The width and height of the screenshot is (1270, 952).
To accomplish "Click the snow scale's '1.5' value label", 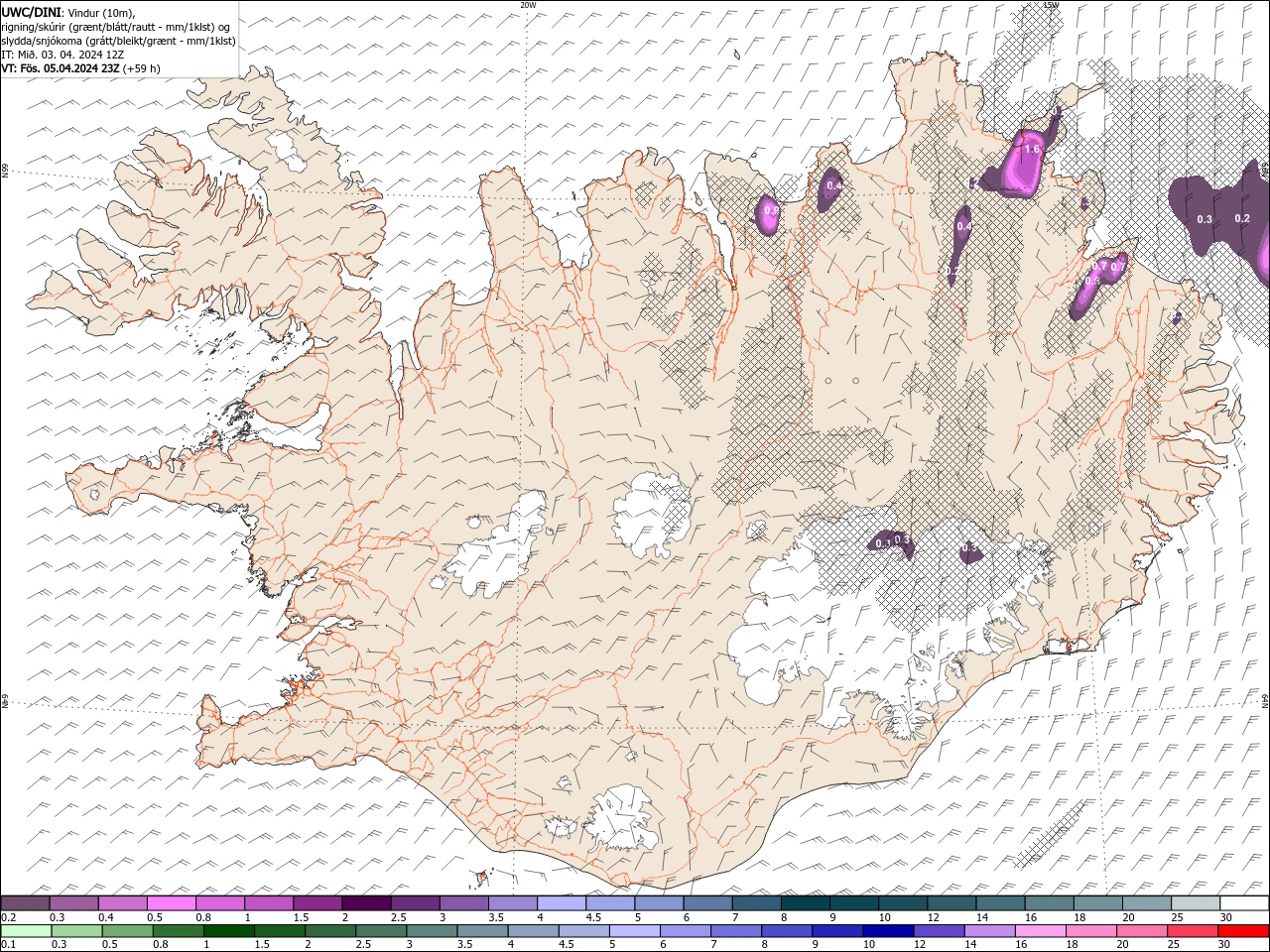I will point(300,917).
